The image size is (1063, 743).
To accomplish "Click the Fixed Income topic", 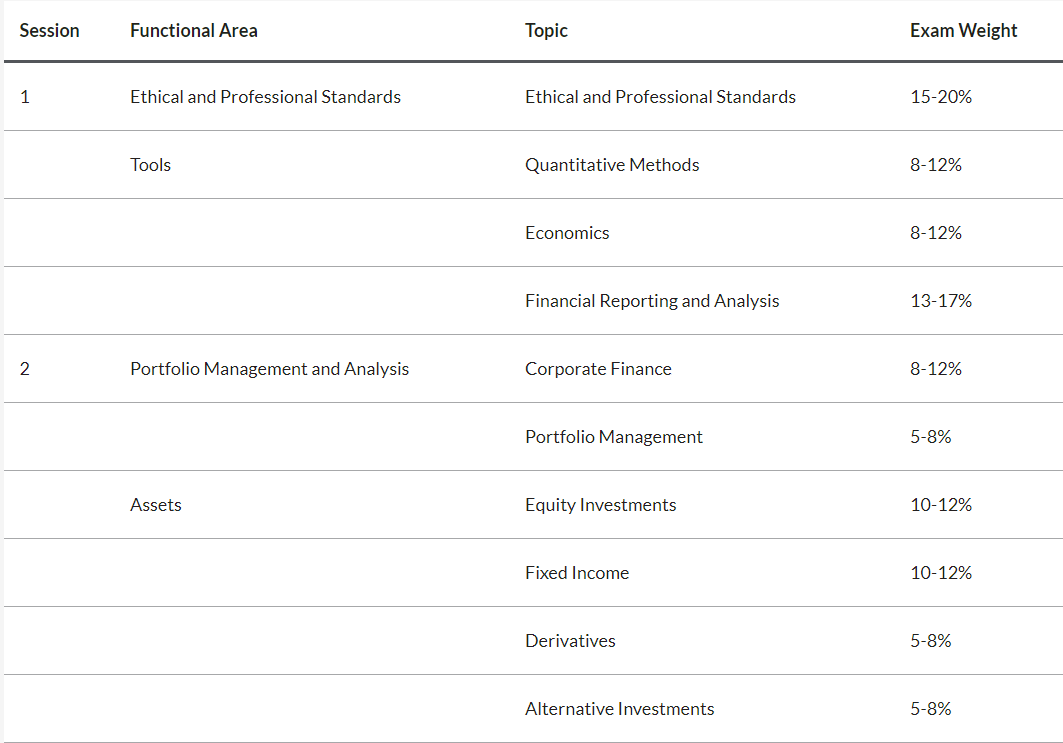I will (x=577, y=573).
